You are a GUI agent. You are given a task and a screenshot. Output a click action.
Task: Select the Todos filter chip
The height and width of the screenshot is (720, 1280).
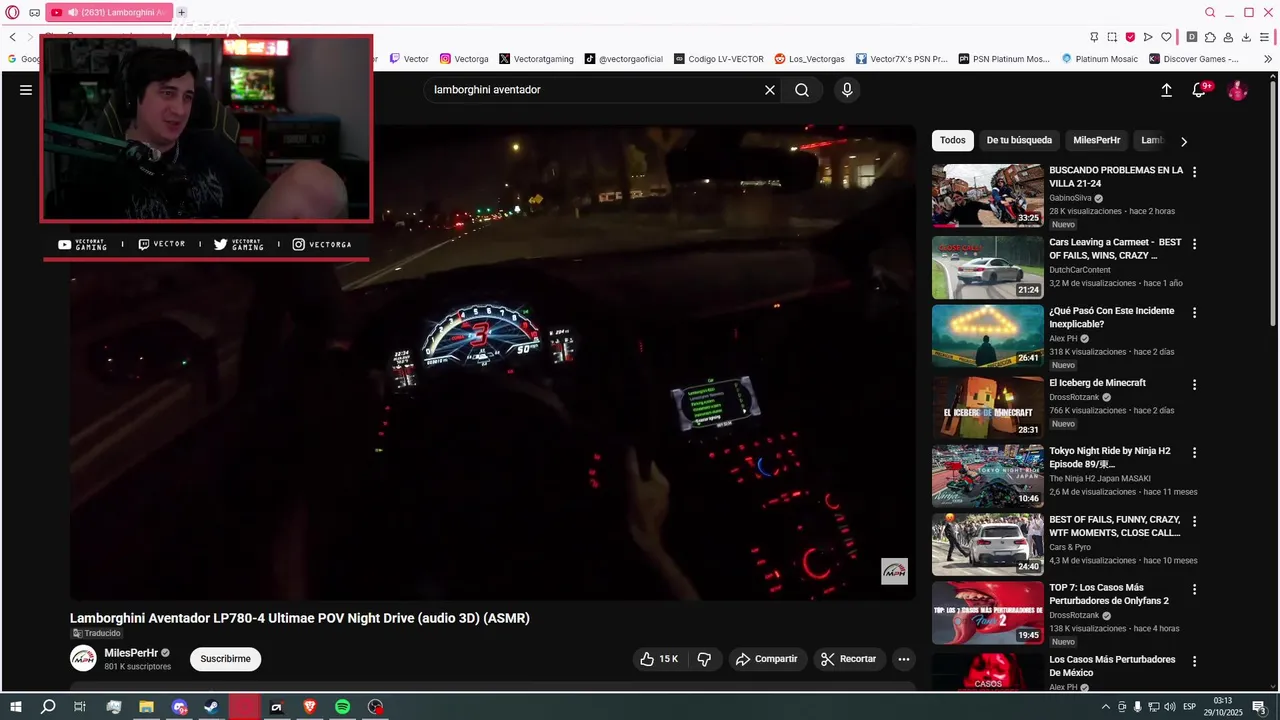tap(953, 140)
